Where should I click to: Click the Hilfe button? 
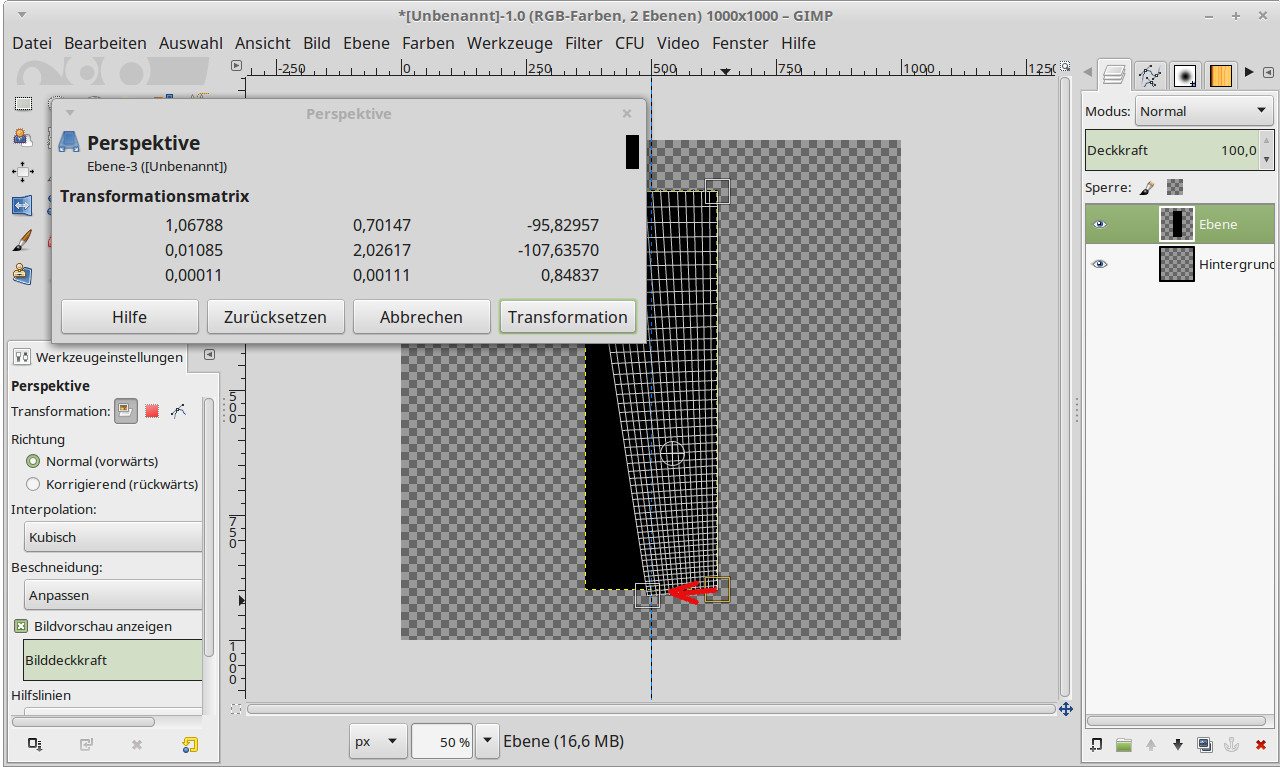pos(130,317)
